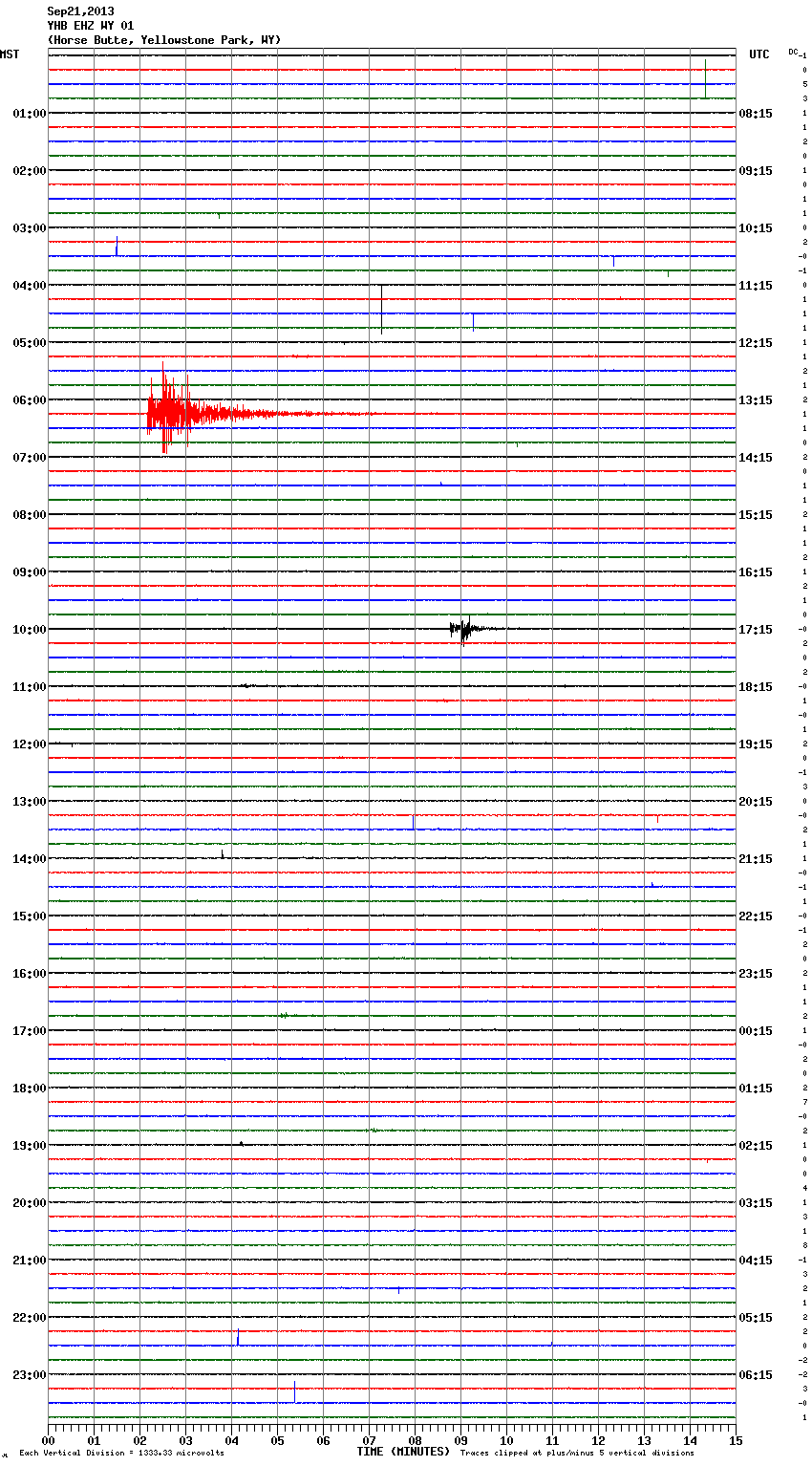The width and height of the screenshot is (812, 1466).
Task: Click the MST time label "20:00"
Action: pos(30,1203)
